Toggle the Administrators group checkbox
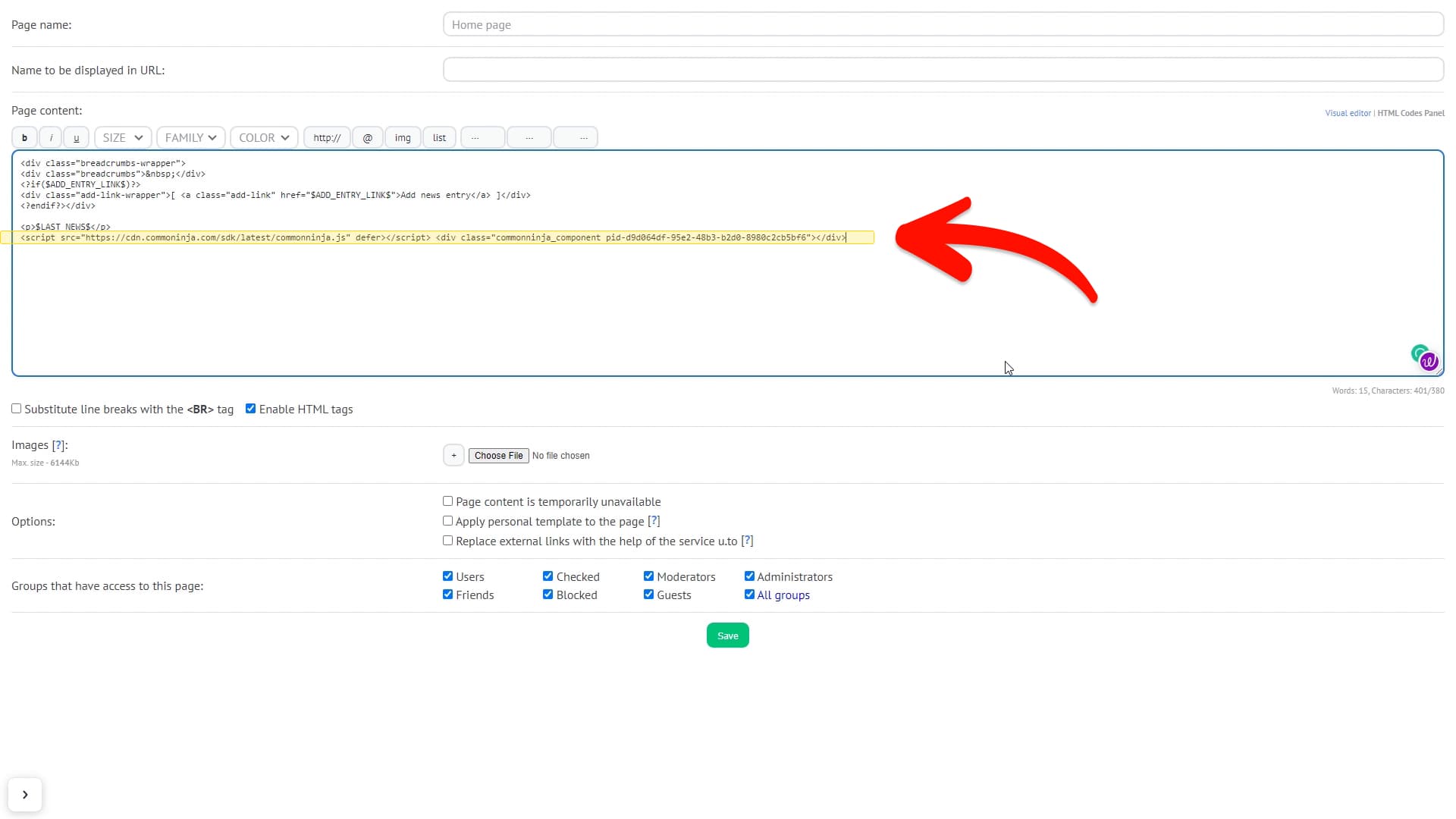The height and width of the screenshot is (819, 1456). click(x=749, y=576)
